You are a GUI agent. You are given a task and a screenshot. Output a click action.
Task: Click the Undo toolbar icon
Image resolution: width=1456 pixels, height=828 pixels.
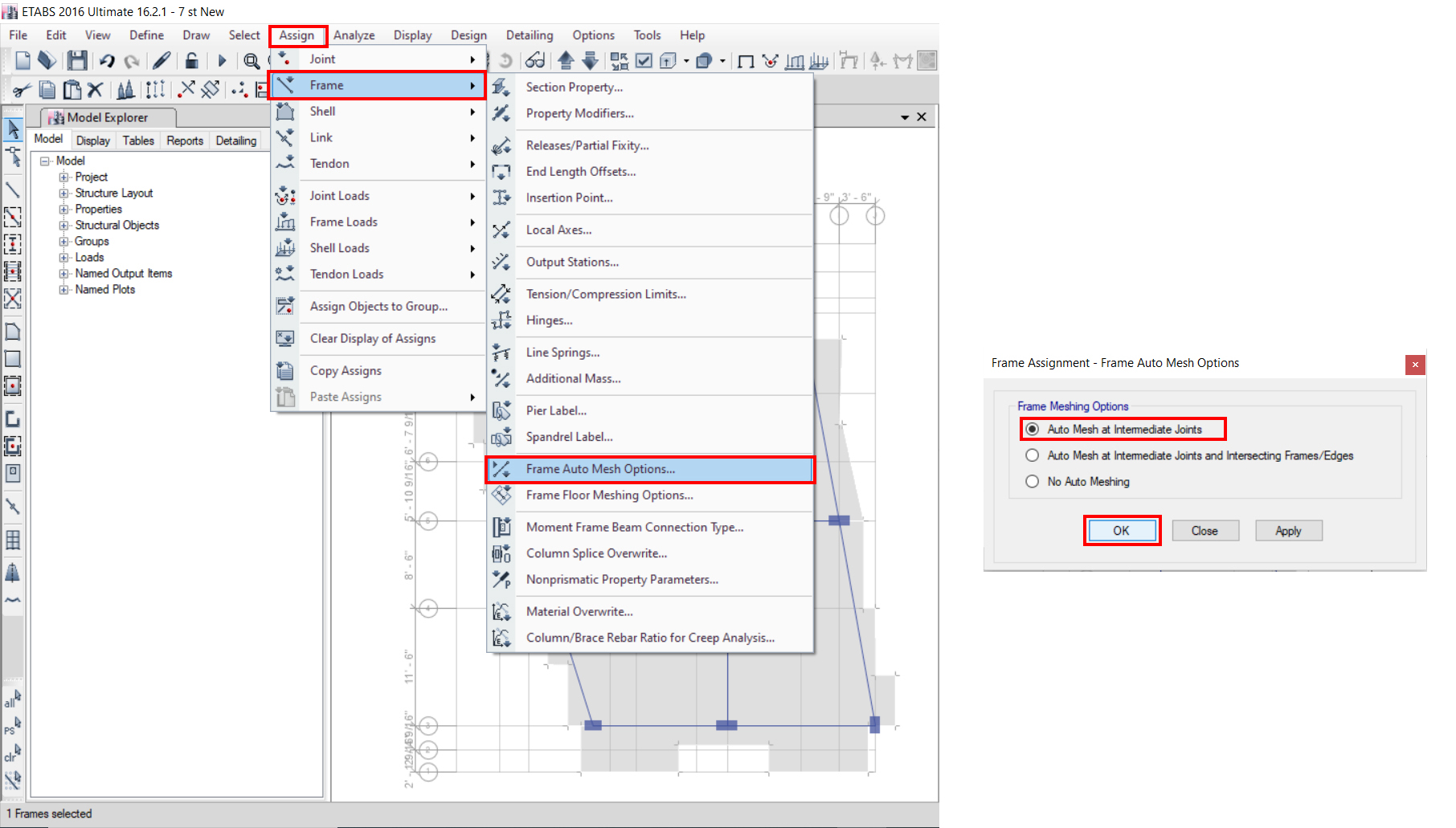[107, 60]
